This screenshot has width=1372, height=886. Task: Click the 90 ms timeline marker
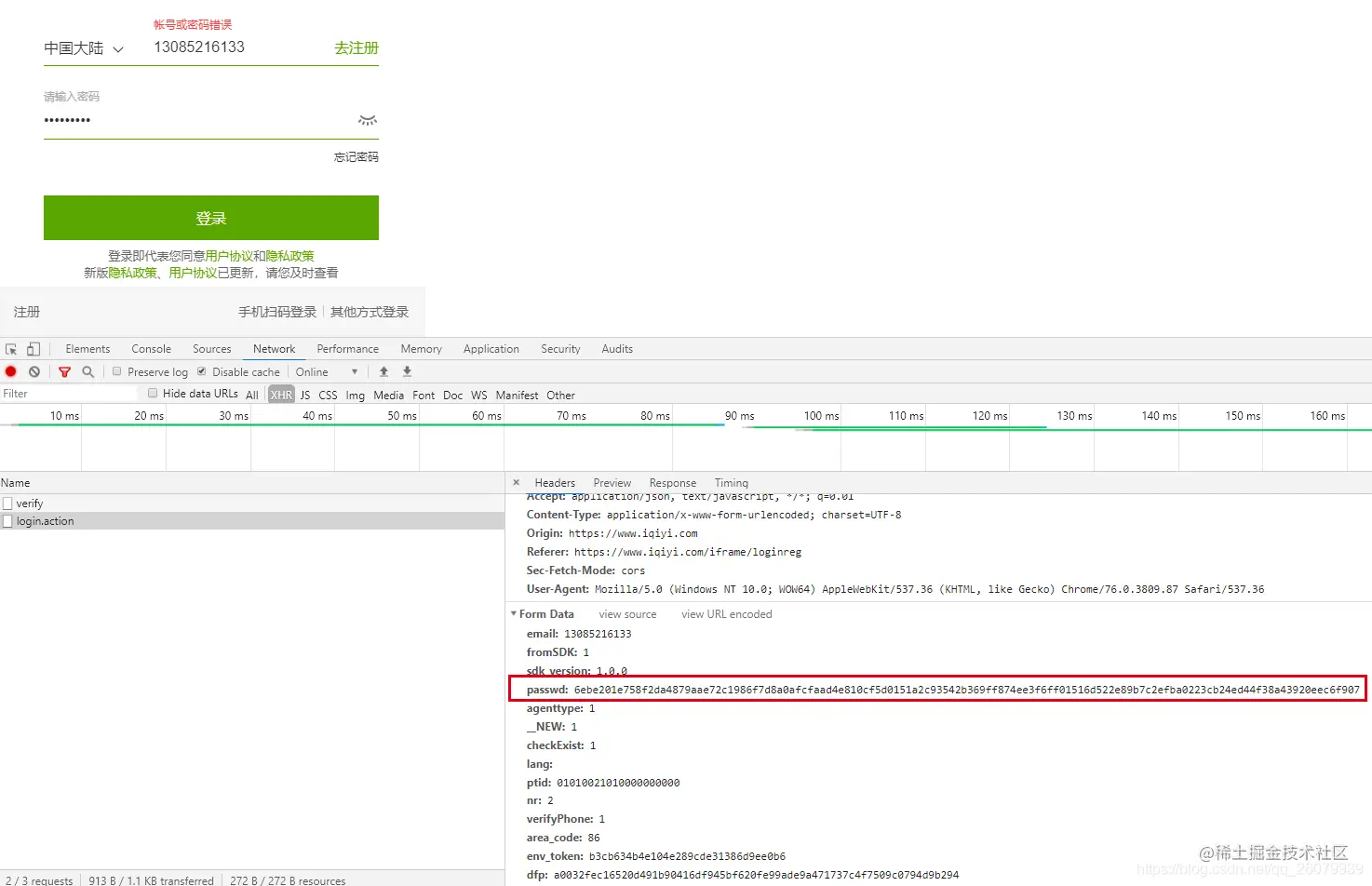tap(740, 416)
